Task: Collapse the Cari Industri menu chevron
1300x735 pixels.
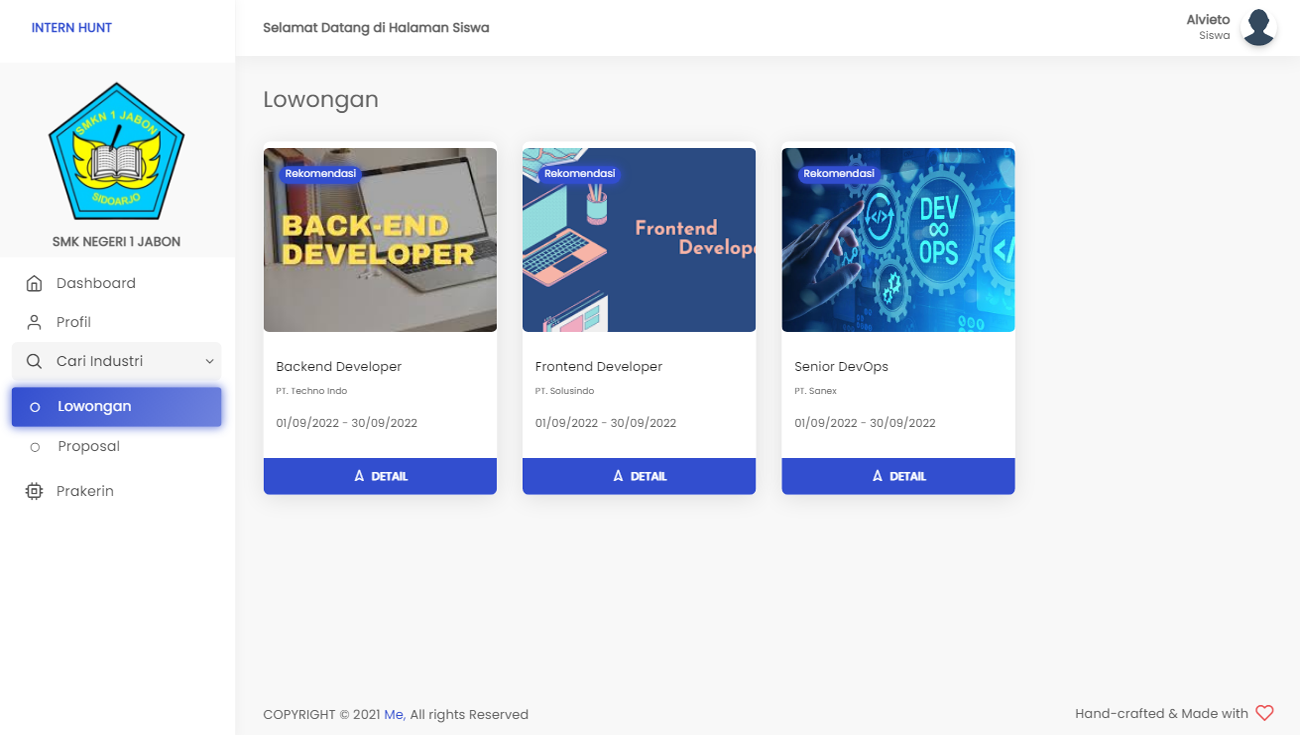Action: tap(209, 361)
